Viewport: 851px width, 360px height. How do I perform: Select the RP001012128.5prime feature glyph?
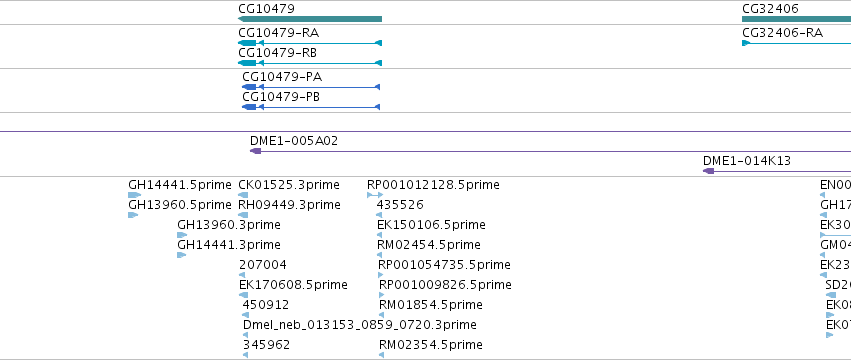coord(375,195)
